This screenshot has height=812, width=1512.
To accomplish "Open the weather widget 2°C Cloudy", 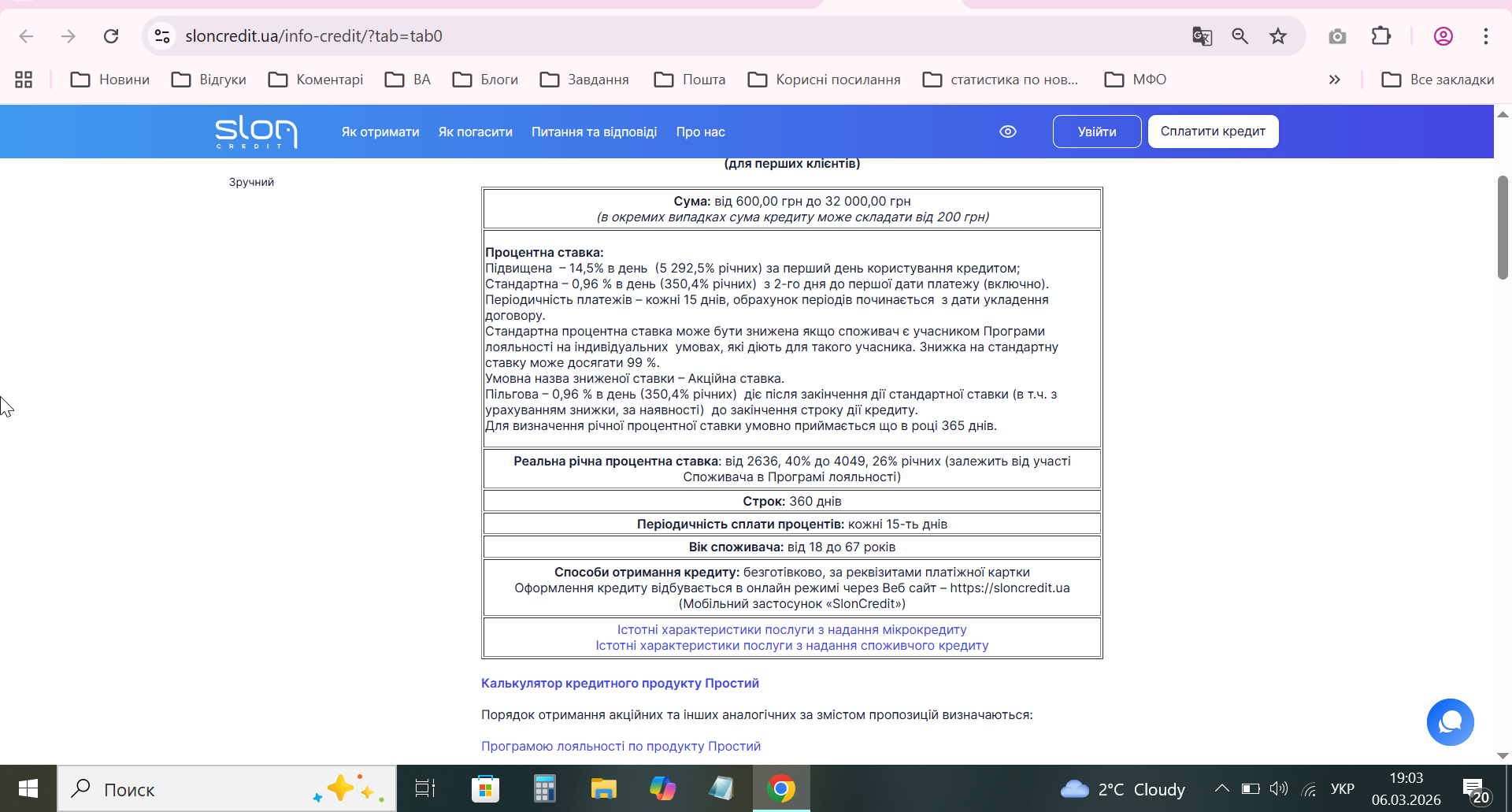I will click(1122, 789).
